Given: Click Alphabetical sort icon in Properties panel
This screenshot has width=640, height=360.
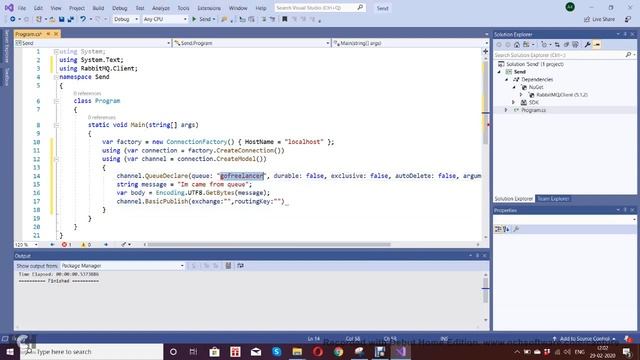Looking at the screenshot, I should [507, 229].
